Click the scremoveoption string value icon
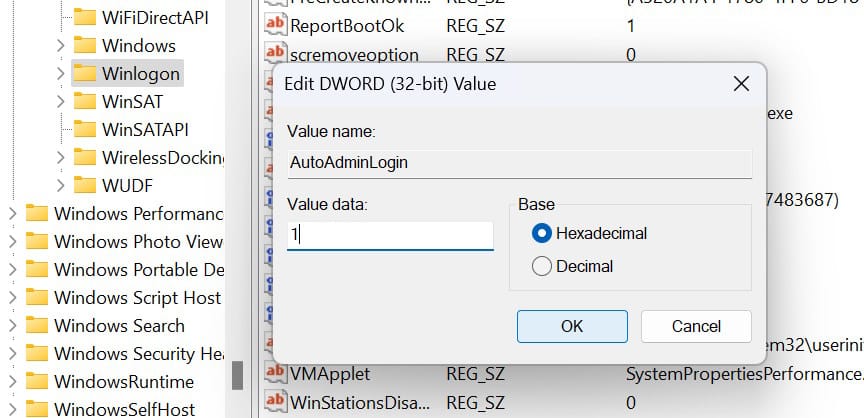This screenshot has height=418, width=864. tap(275, 53)
